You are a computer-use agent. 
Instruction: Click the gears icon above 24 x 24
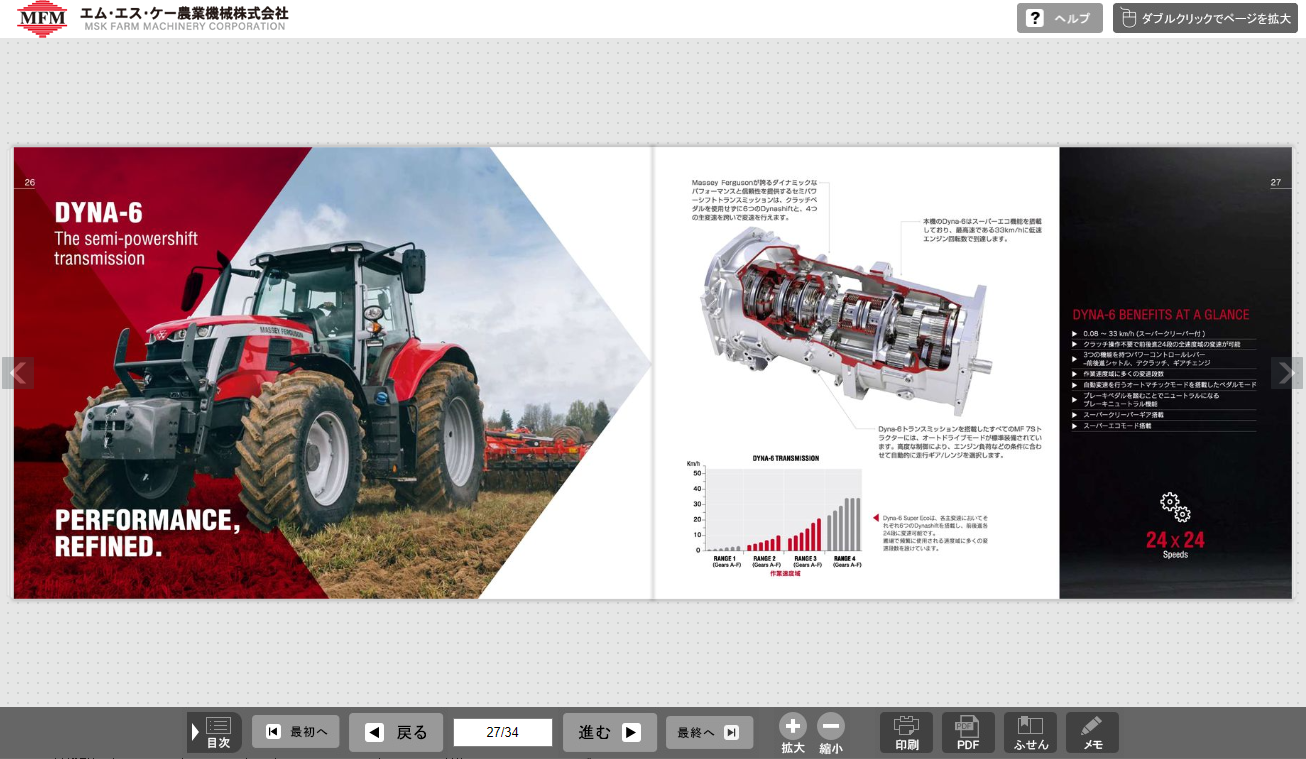pyautogui.click(x=1175, y=507)
